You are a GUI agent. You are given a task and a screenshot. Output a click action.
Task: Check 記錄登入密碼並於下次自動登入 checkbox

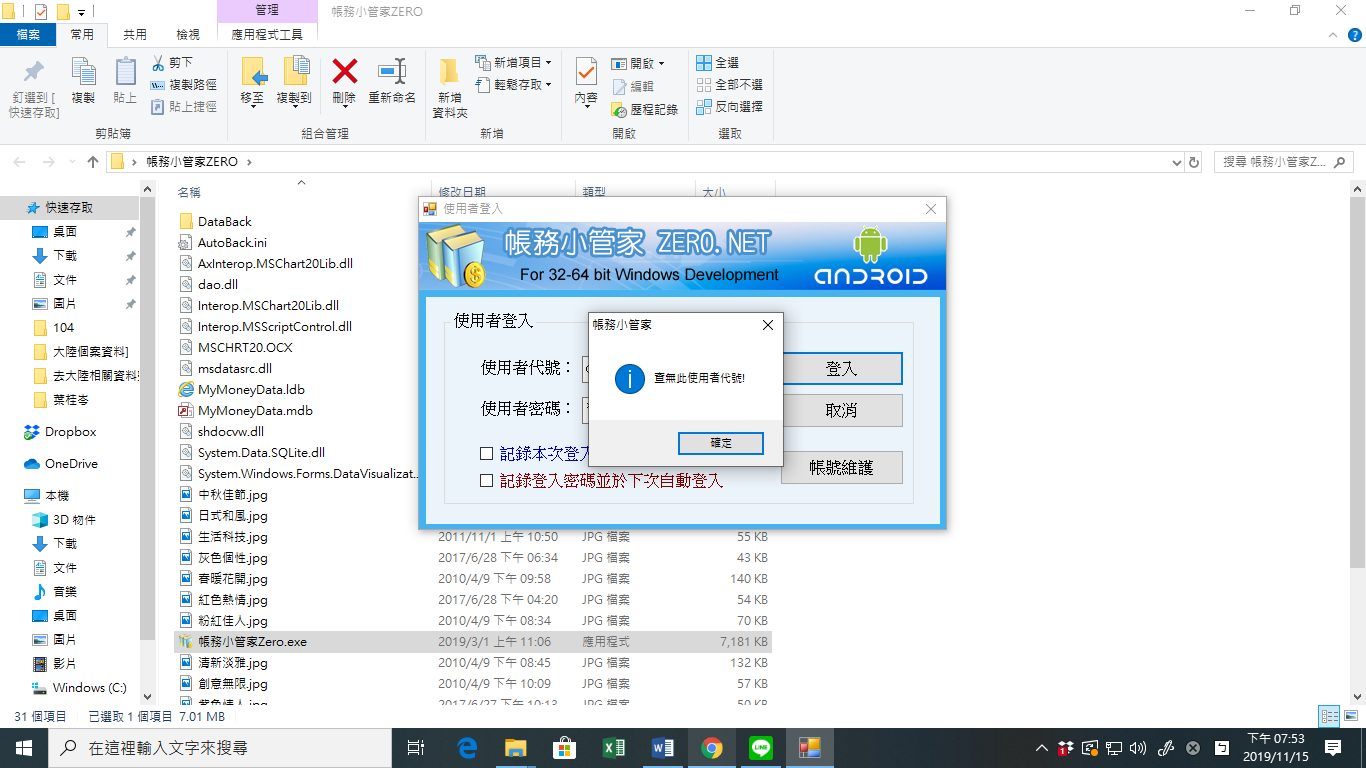(487, 481)
